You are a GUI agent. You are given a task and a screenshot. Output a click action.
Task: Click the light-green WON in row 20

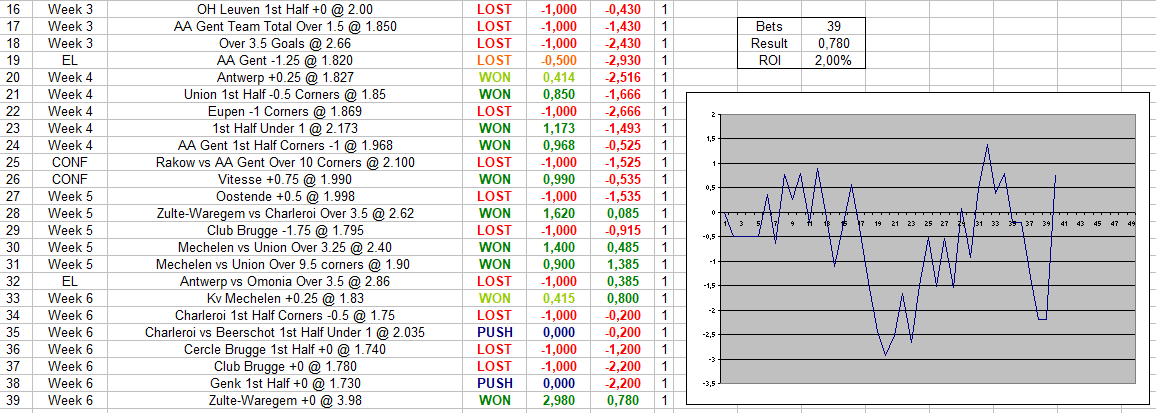[x=494, y=77]
